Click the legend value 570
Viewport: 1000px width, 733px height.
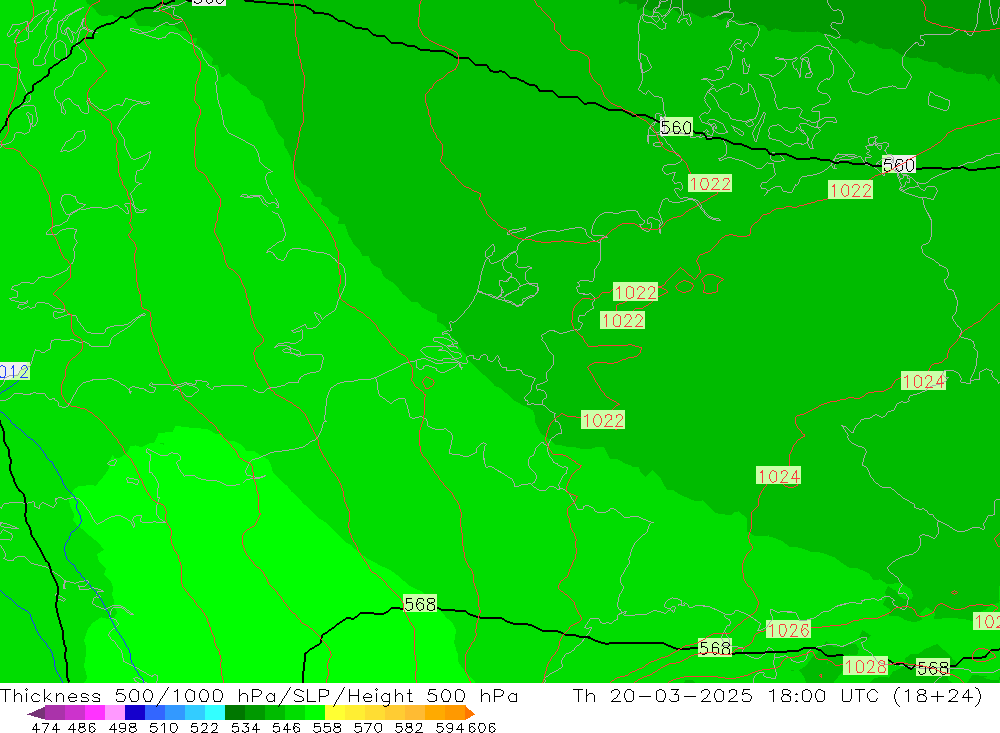pos(367,727)
